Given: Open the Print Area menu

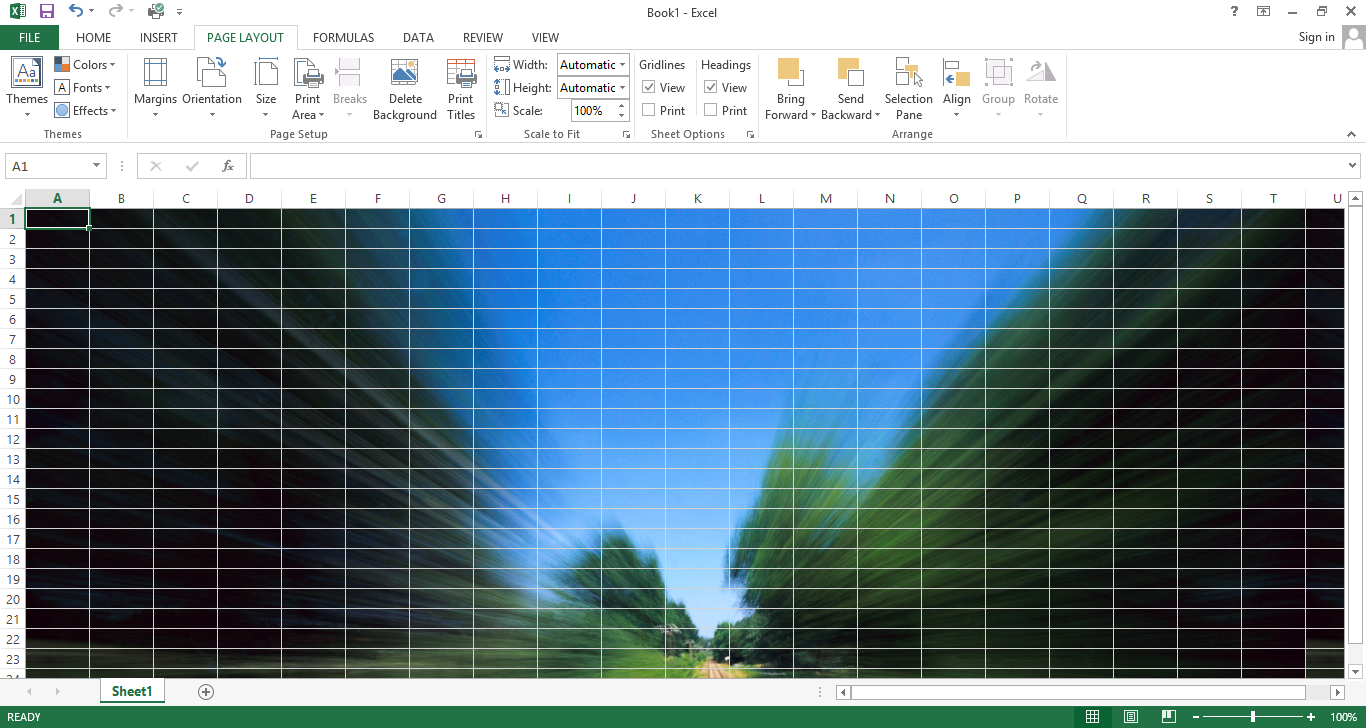Looking at the screenshot, I should coord(308,87).
